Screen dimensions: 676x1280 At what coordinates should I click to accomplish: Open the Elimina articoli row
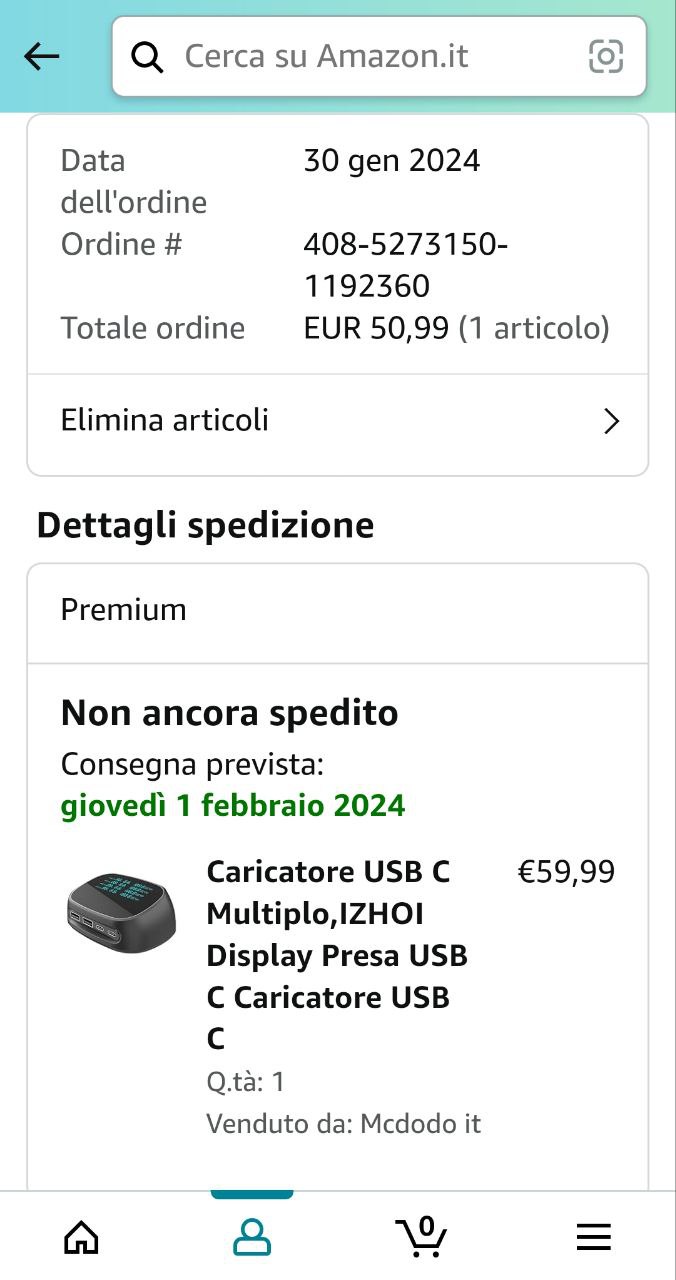tap(300, 421)
